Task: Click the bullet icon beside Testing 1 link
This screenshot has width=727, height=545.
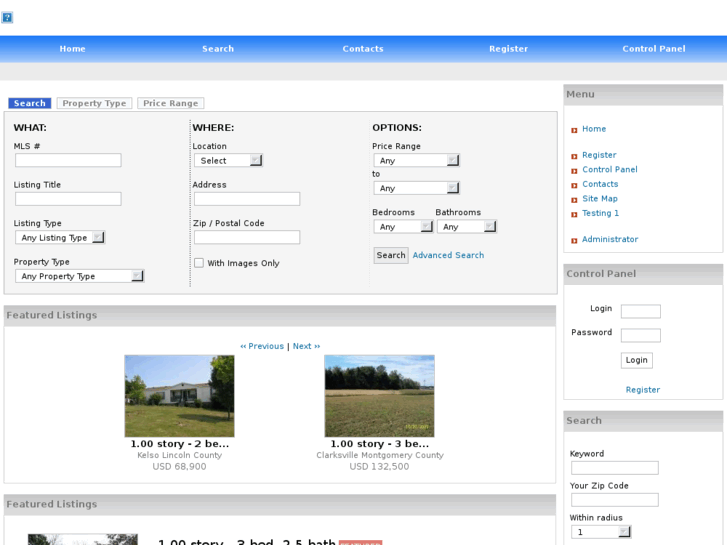Action: point(574,214)
